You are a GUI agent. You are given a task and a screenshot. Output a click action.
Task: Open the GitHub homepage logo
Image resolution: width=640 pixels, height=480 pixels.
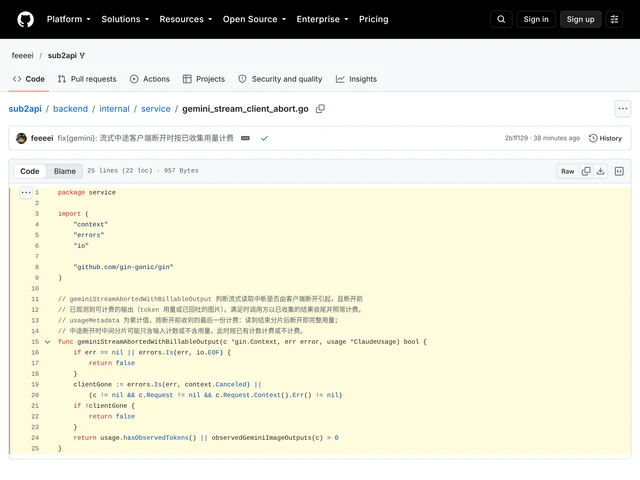pos(25,19)
